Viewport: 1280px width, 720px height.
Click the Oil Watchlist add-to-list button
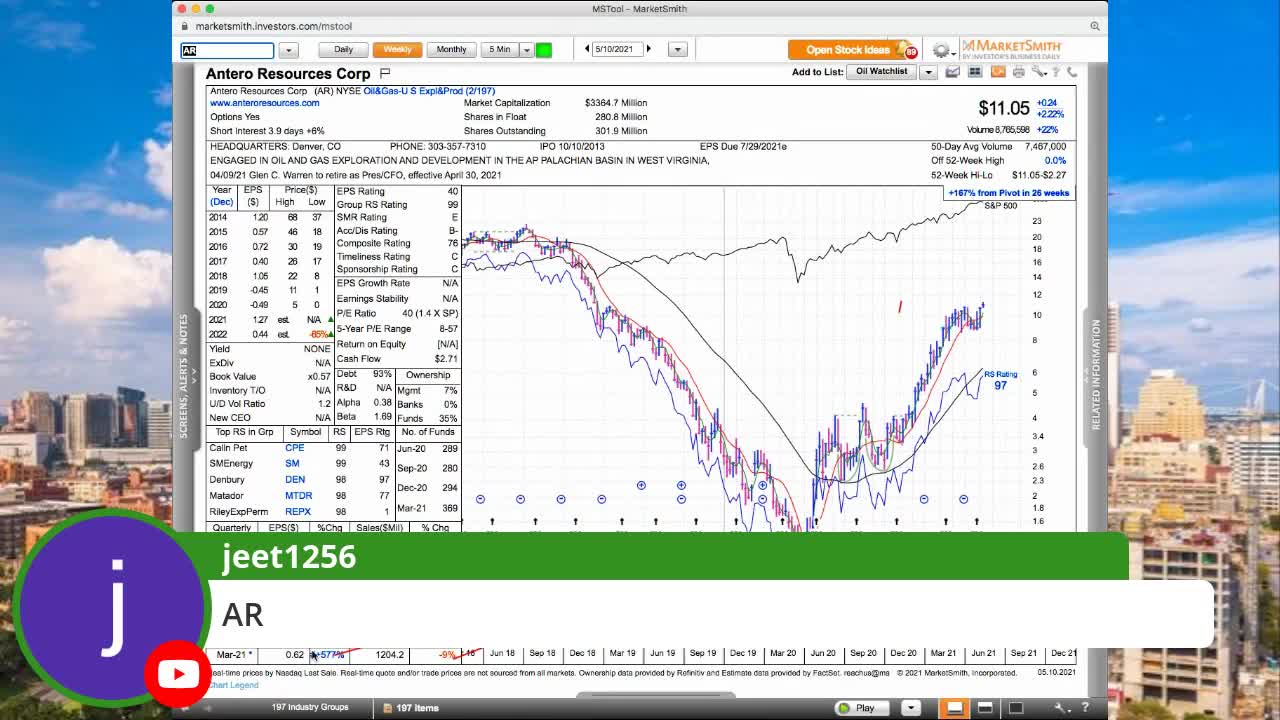(882, 72)
